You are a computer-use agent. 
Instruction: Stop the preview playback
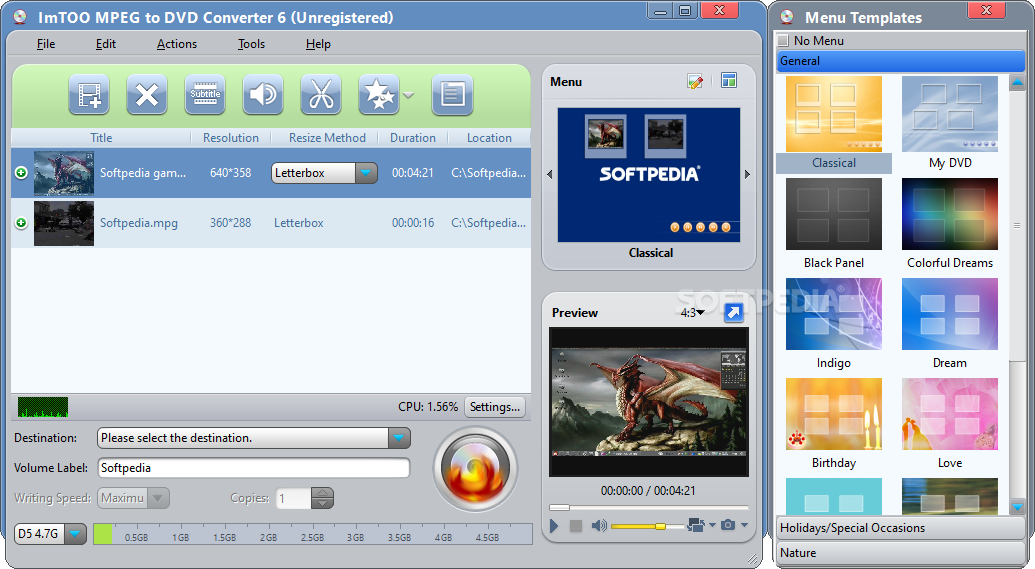coord(576,525)
